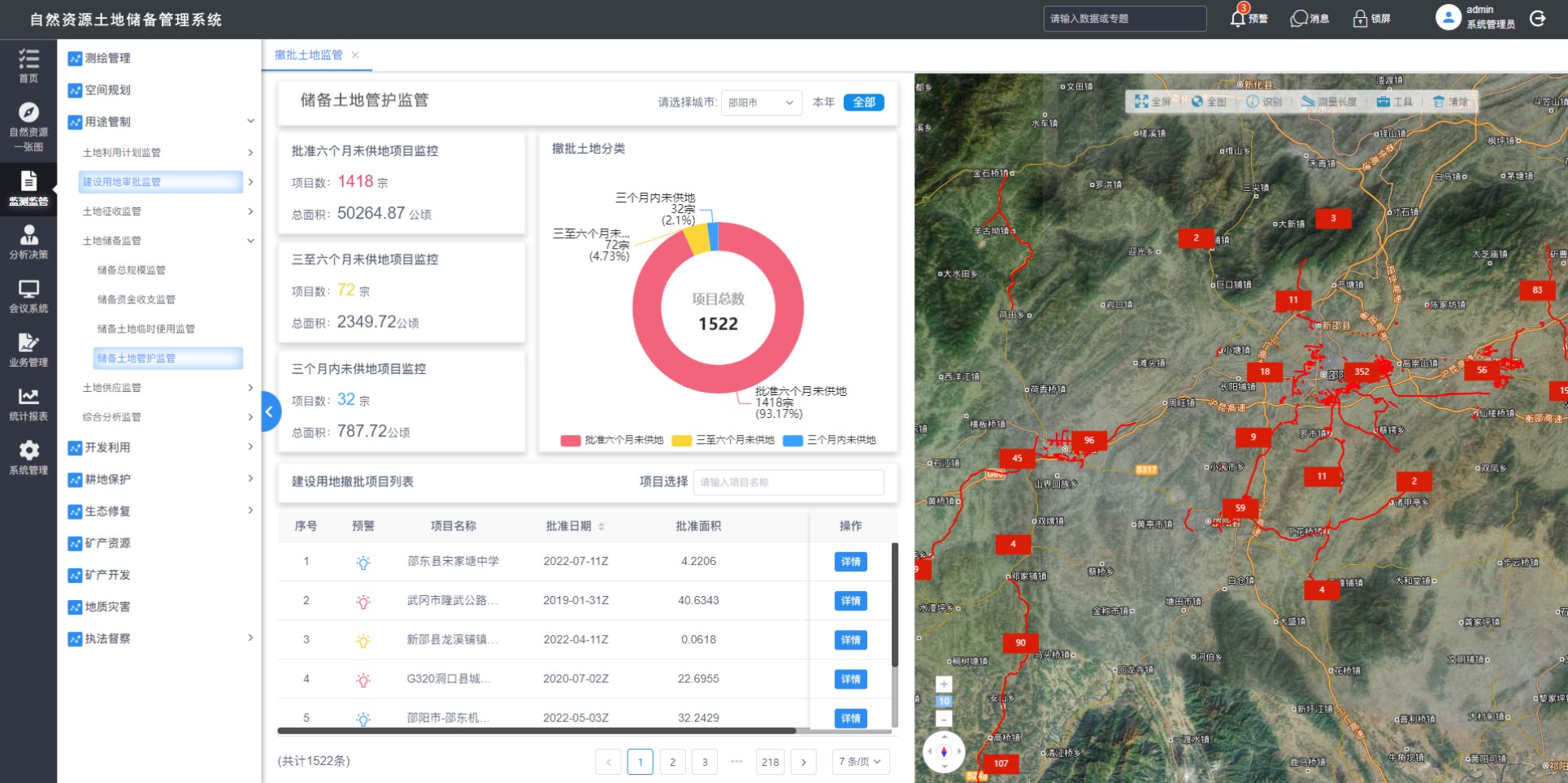Viewport: 1568px width, 783px height.
Task: Select 储备总规模监管 menu item
Action: click(x=132, y=270)
